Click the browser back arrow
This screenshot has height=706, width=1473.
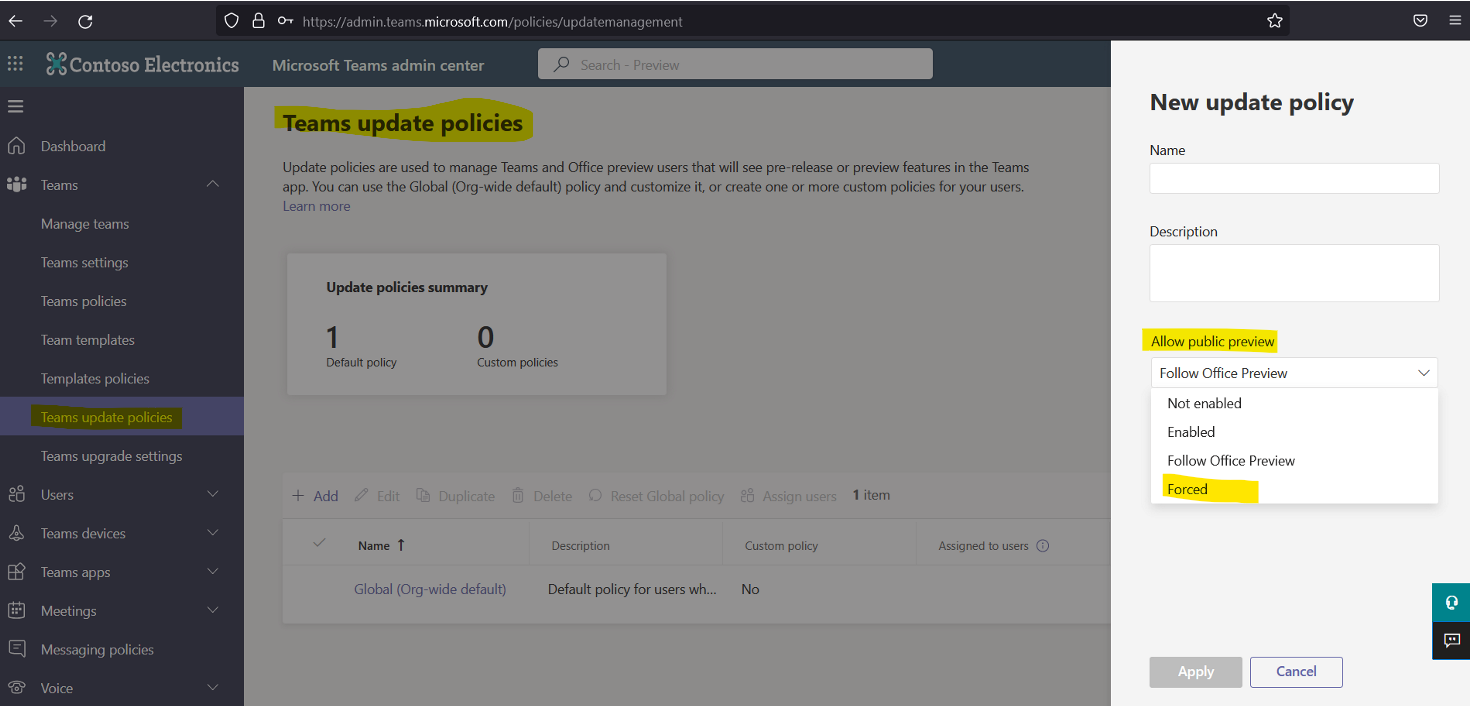[15, 21]
